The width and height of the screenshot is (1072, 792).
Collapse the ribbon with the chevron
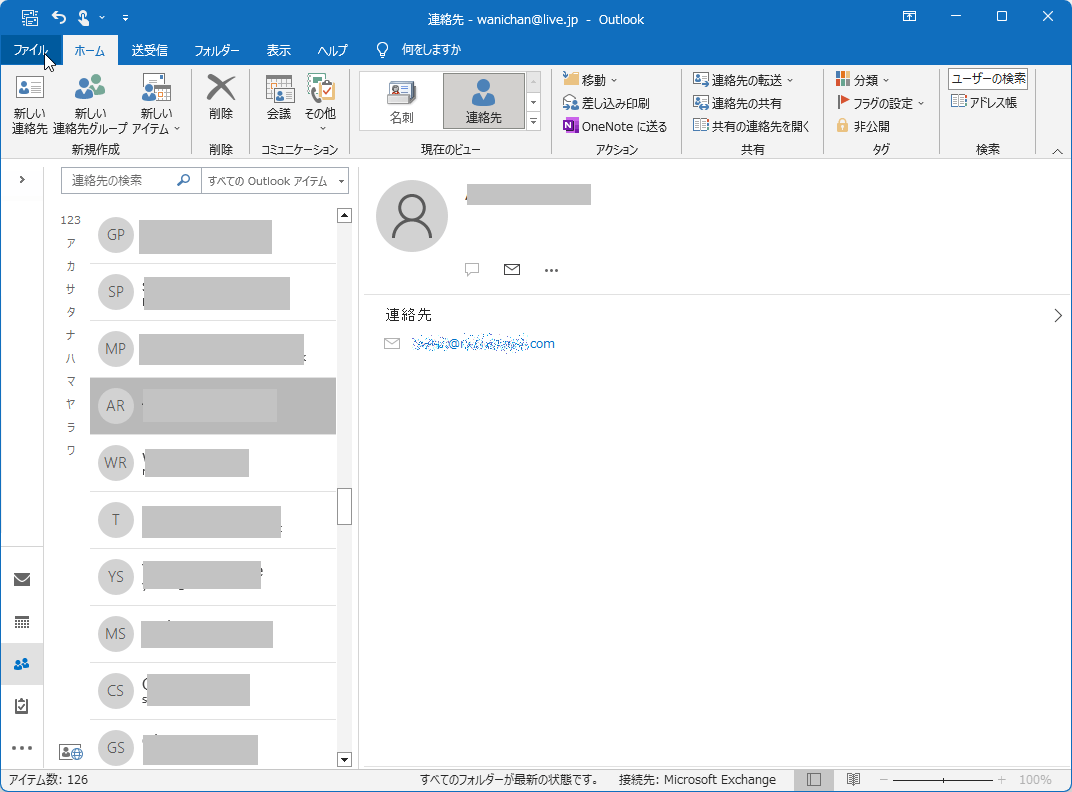point(1057,151)
